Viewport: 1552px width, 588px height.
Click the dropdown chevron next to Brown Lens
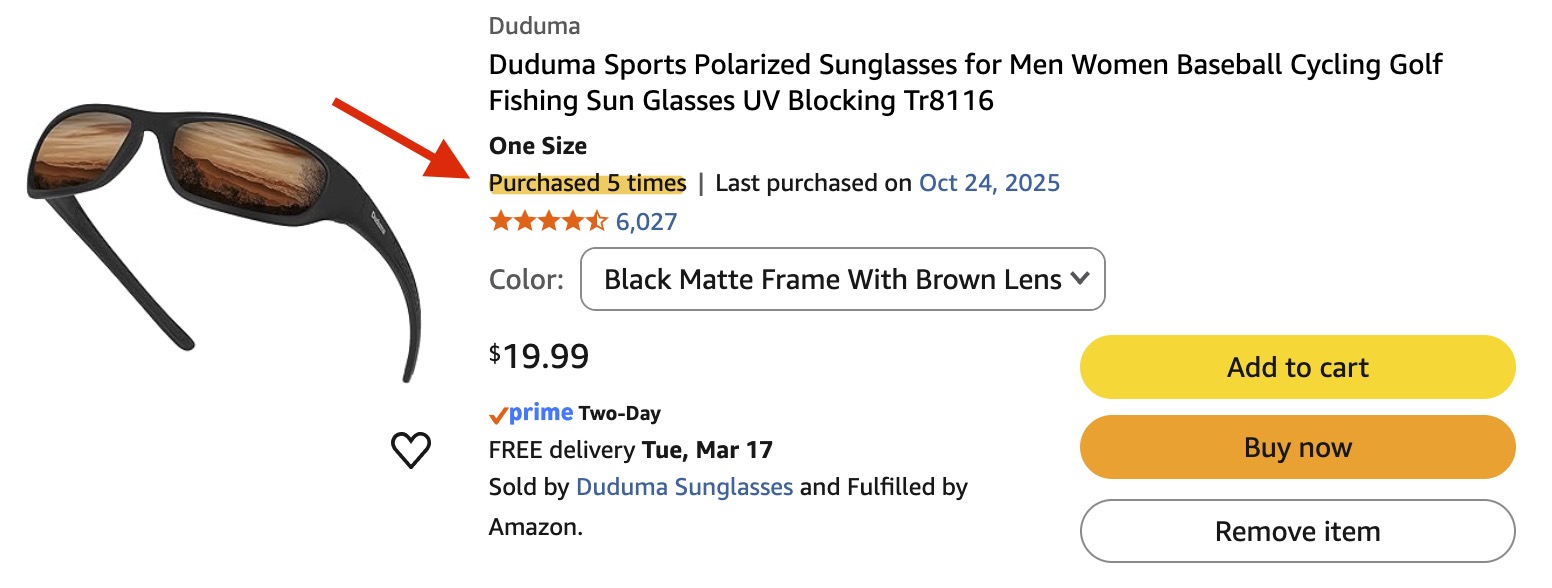pos(1080,280)
